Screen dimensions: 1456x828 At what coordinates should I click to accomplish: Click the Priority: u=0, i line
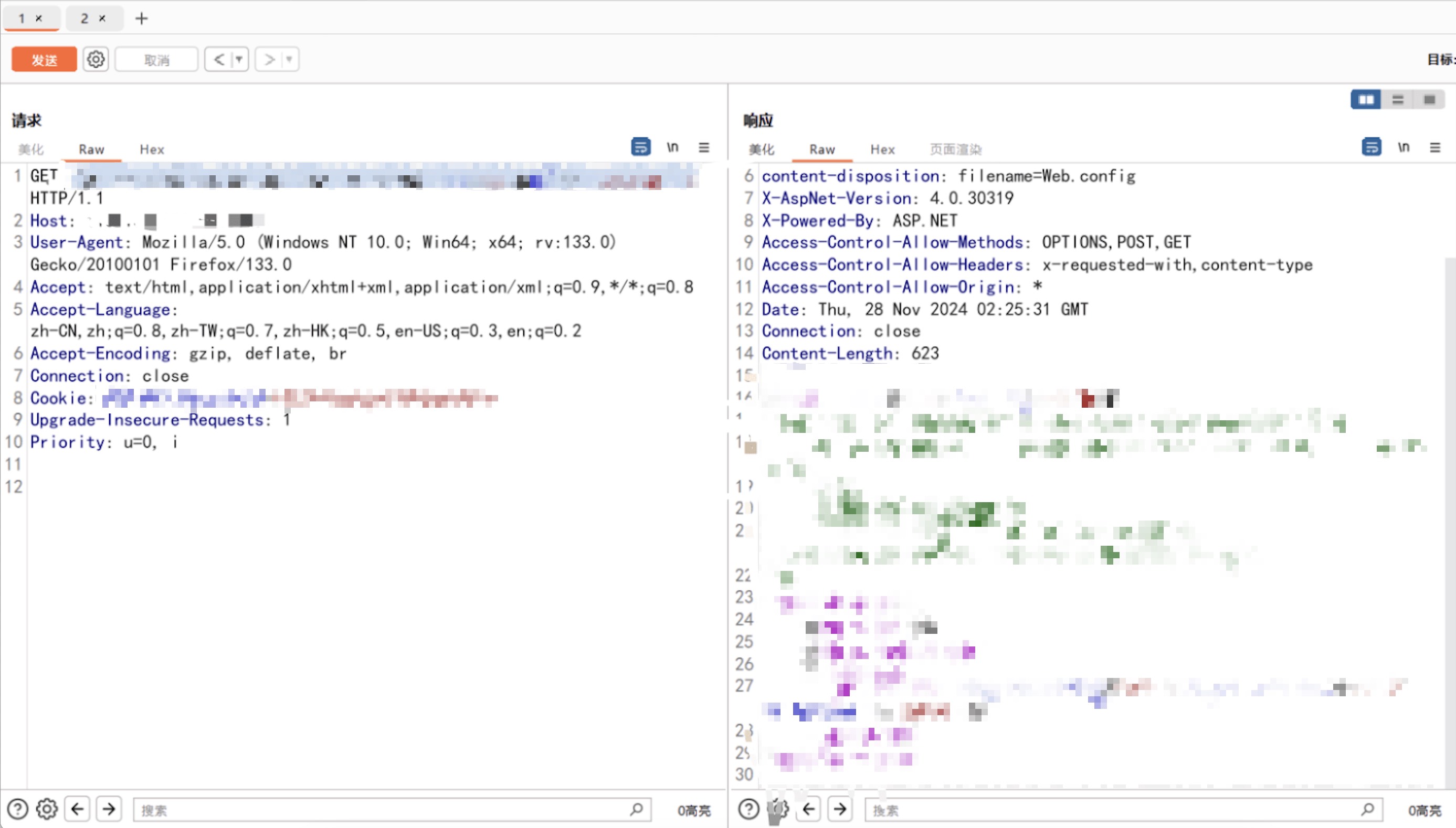104,442
